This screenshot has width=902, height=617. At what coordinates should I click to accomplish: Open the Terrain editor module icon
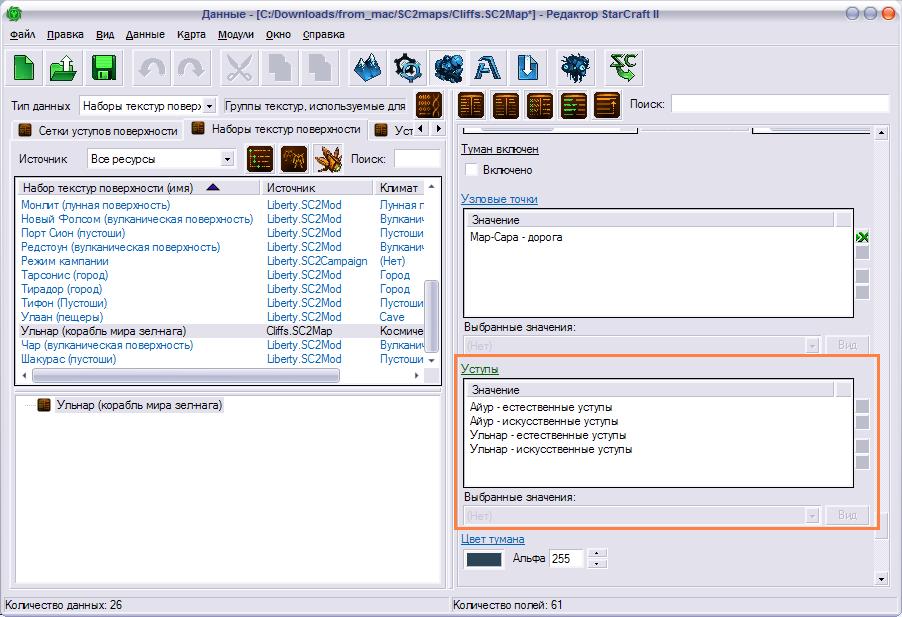pyautogui.click(x=368, y=68)
